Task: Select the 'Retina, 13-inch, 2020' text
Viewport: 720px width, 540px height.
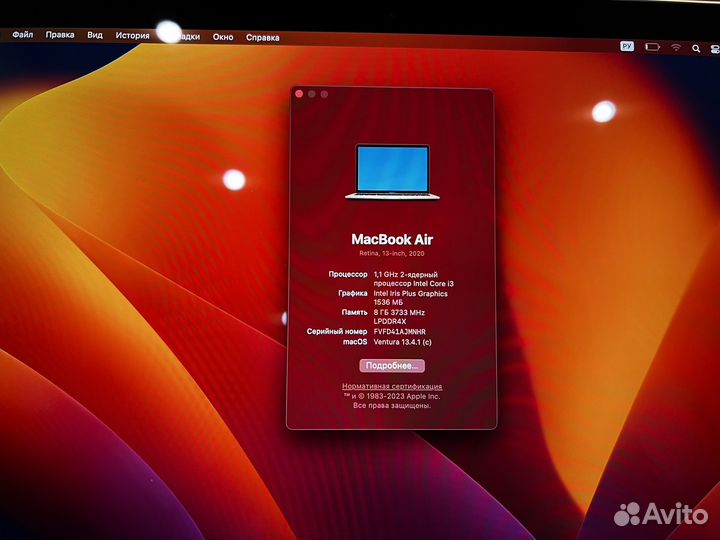Action: click(392, 253)
